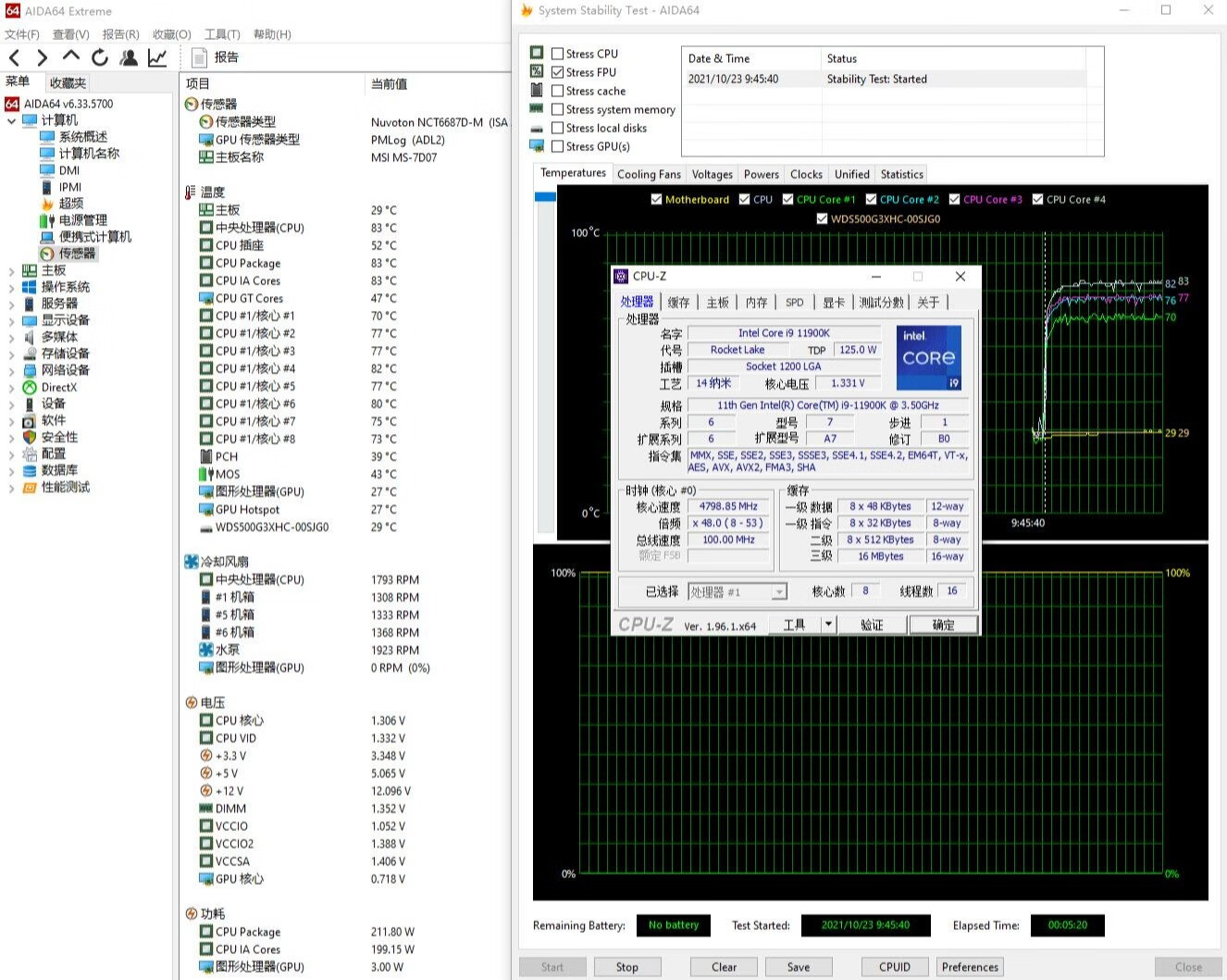Screen dimensions: 1227x980
Task: Click the AIDA64 back navigation arrow
Action: (x=14, y=58)
